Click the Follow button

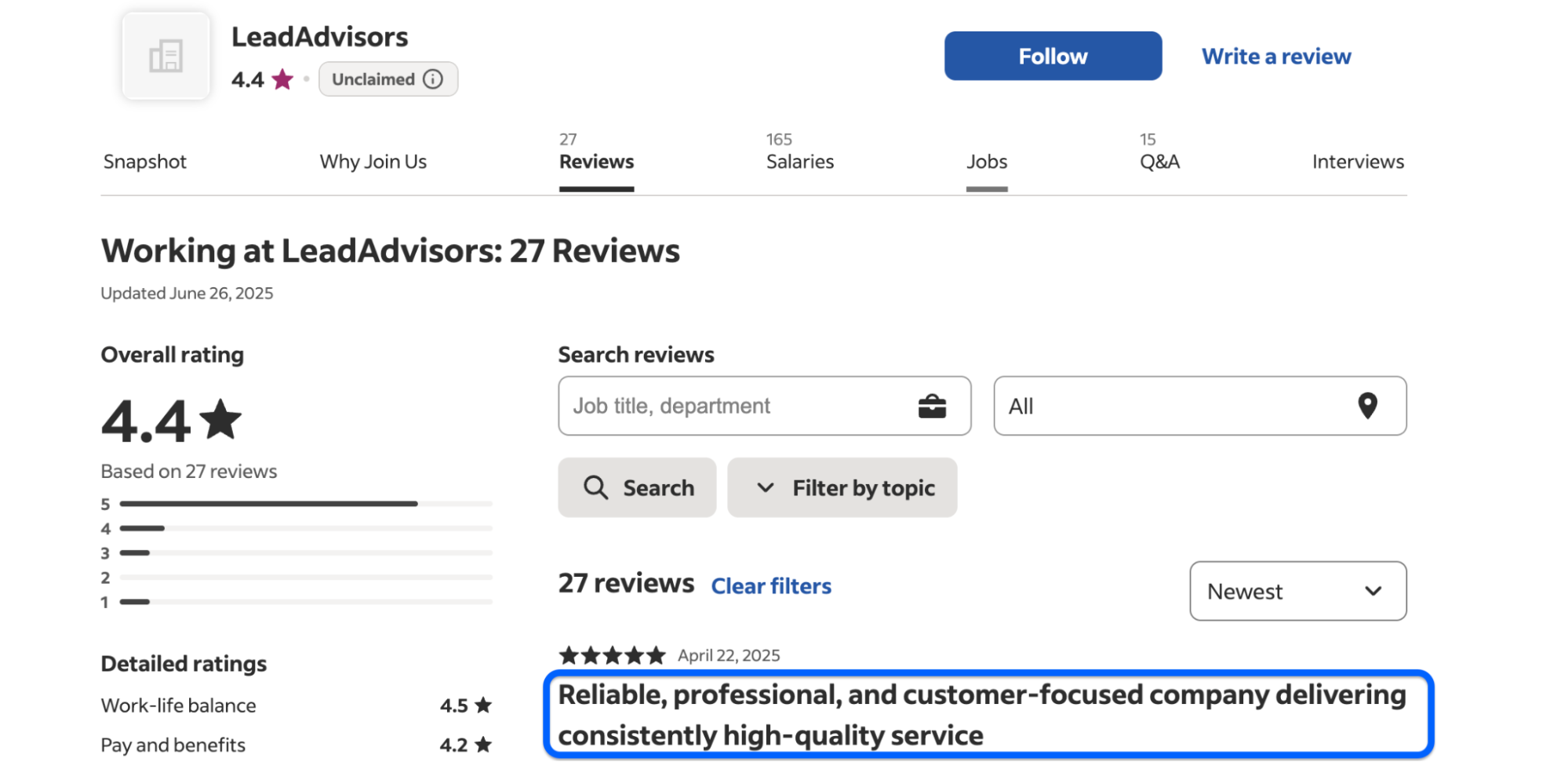click(1053, 56)
